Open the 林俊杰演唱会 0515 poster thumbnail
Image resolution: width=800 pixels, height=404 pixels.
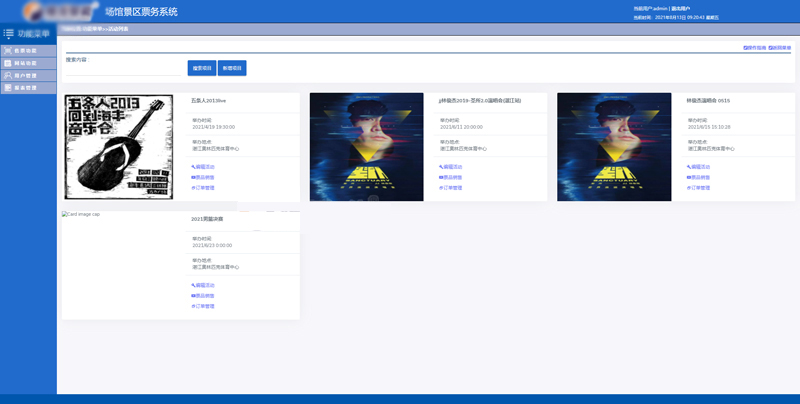614,147
